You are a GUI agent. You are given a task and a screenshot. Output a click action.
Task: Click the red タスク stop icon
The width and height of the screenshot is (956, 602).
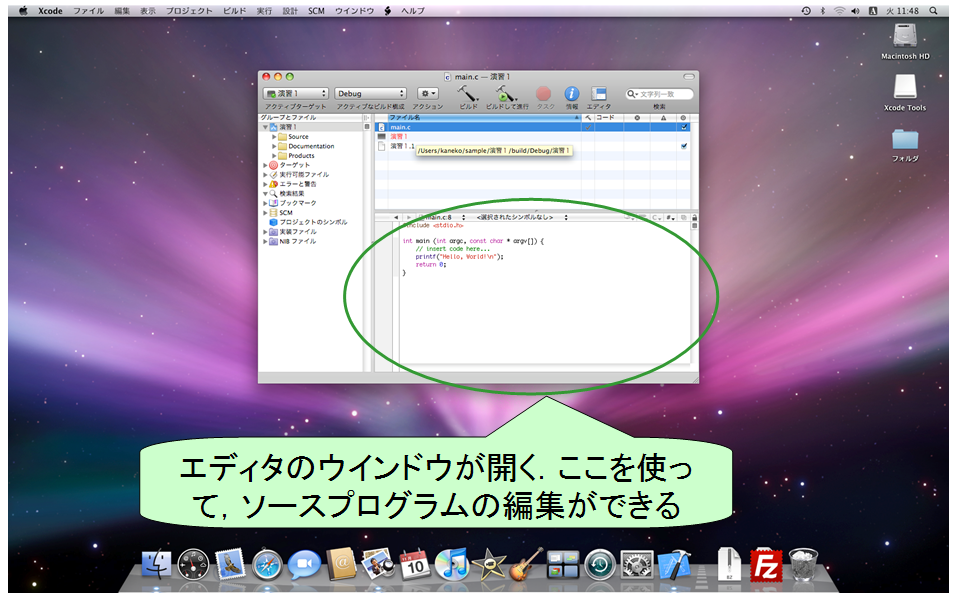543,93
